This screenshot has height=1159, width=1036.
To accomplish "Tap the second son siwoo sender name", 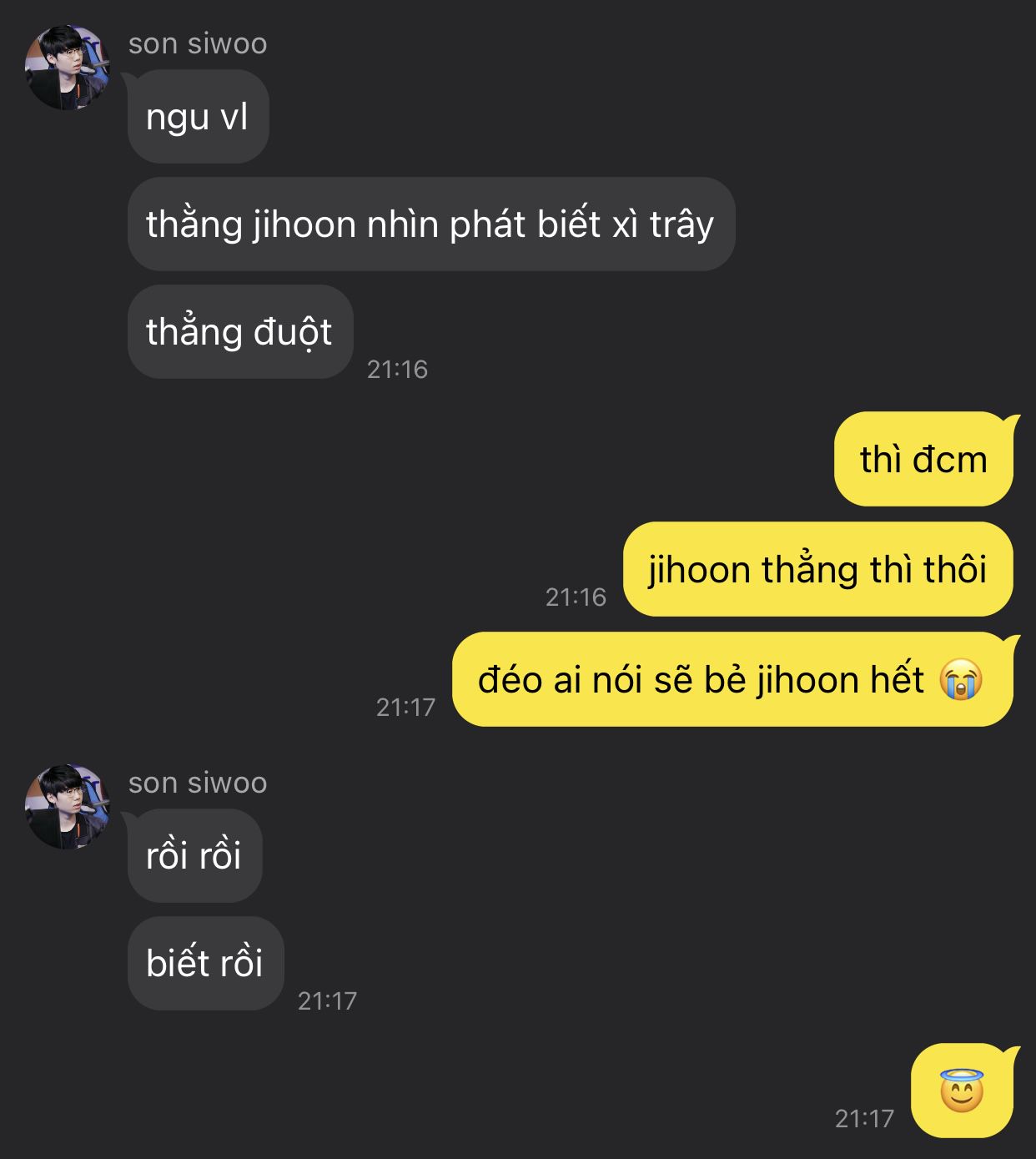I will [198, 783].
